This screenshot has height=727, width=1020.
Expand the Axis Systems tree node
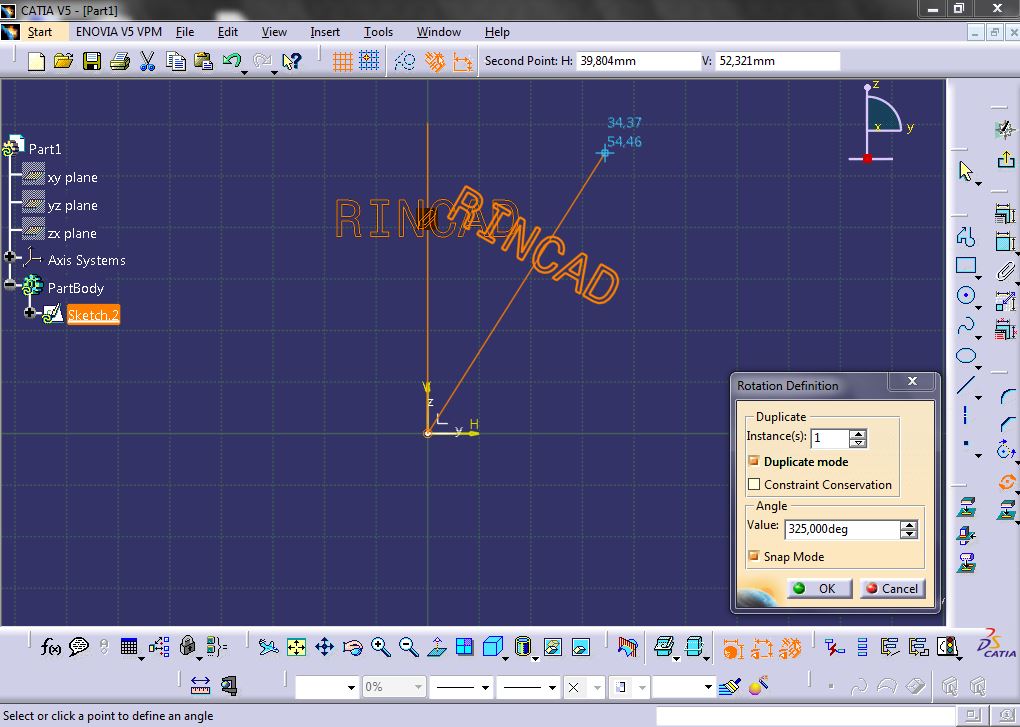[x=9, y=257]
